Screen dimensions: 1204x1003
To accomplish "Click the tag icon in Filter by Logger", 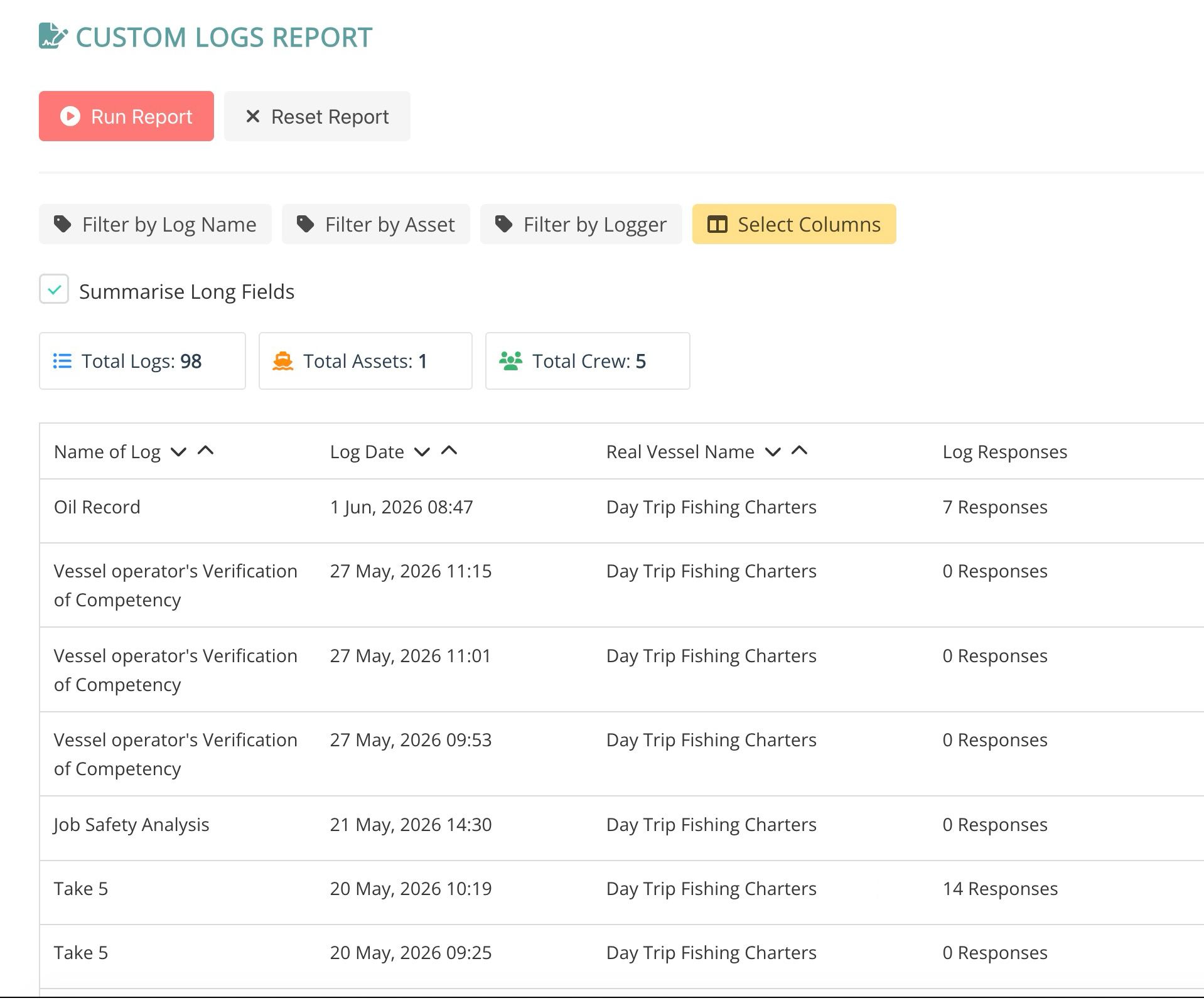I will point(503,224).
